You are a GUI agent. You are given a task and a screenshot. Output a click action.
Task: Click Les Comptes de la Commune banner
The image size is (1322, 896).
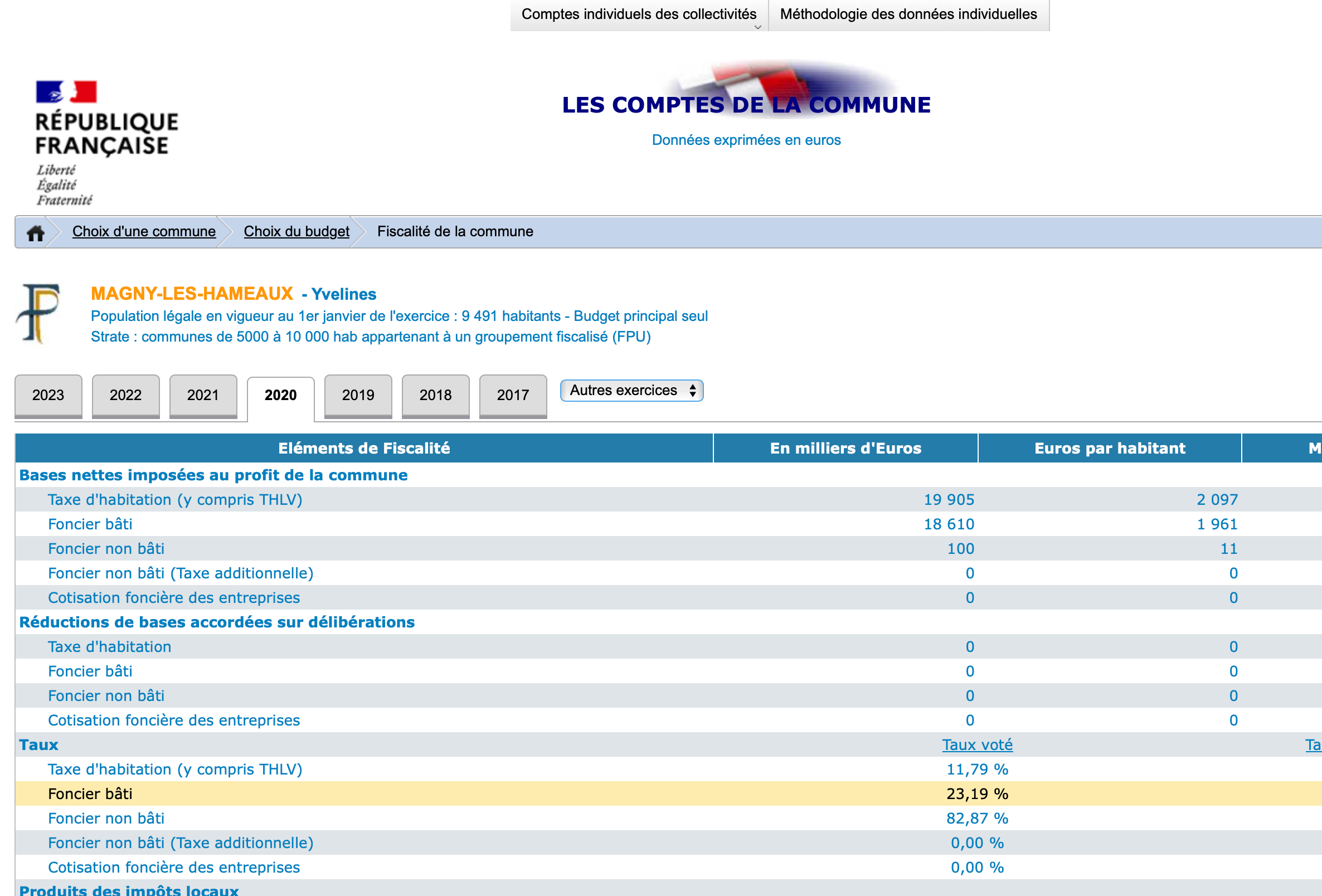[746, 104]
